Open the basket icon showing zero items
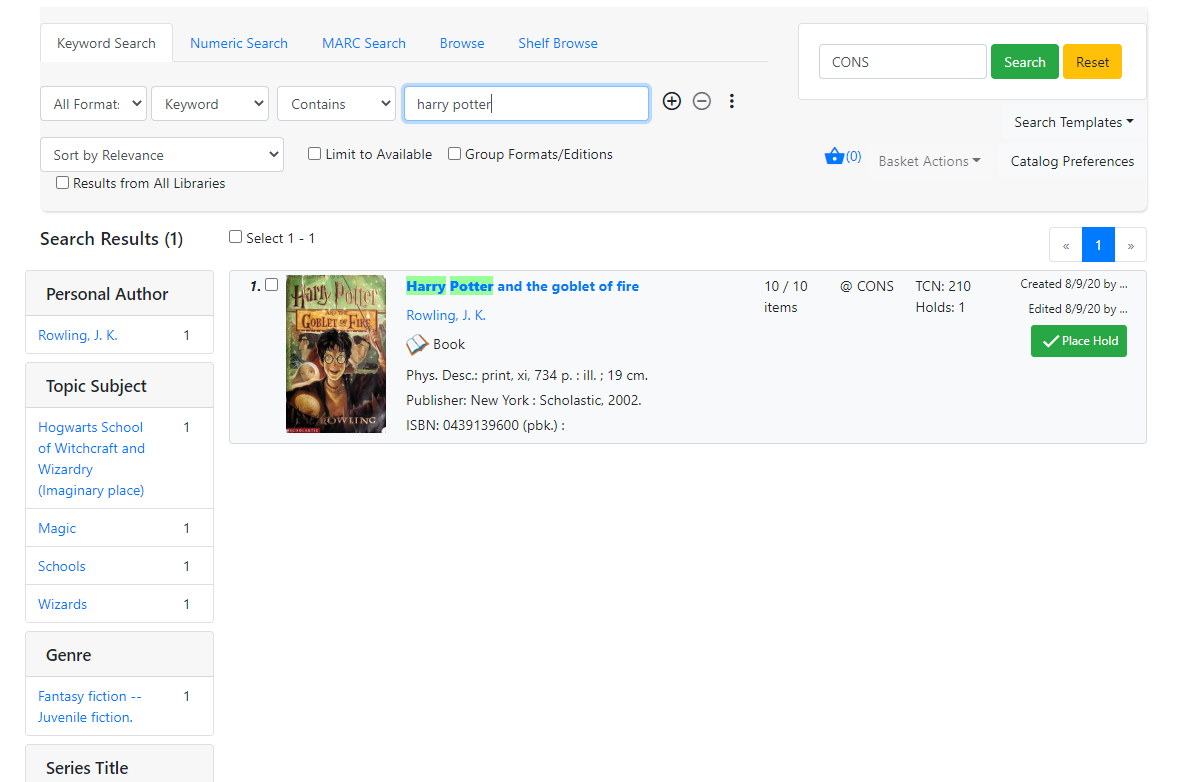The image size is (1187, 782). pos(835,156)
